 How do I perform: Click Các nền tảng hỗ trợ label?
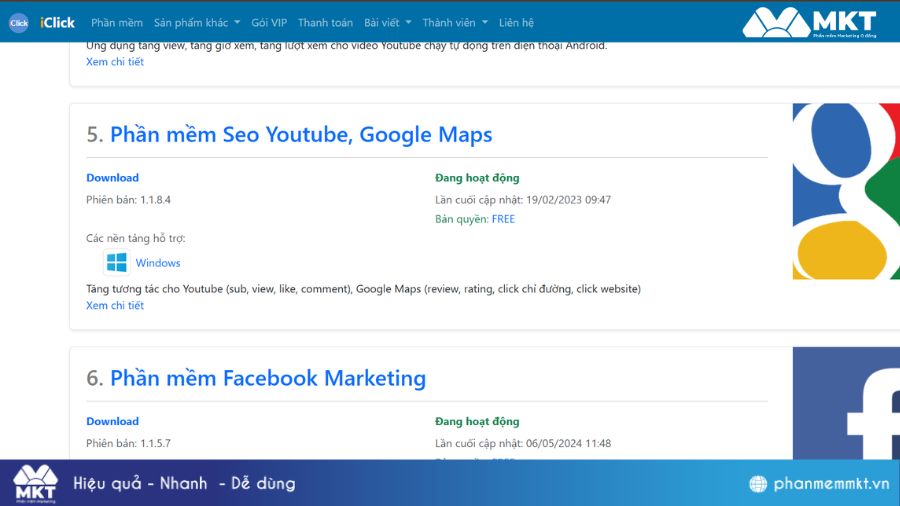135,238
